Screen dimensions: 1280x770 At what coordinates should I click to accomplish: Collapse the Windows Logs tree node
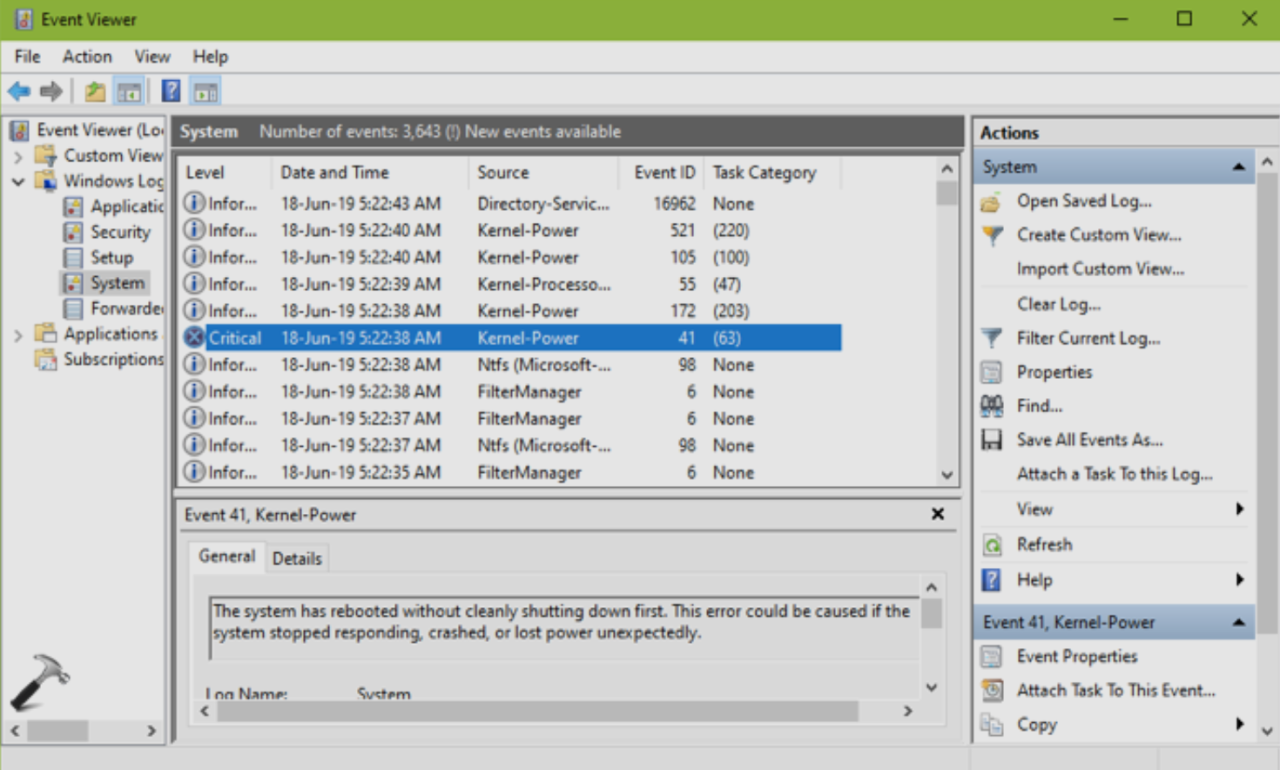(18, 182)
